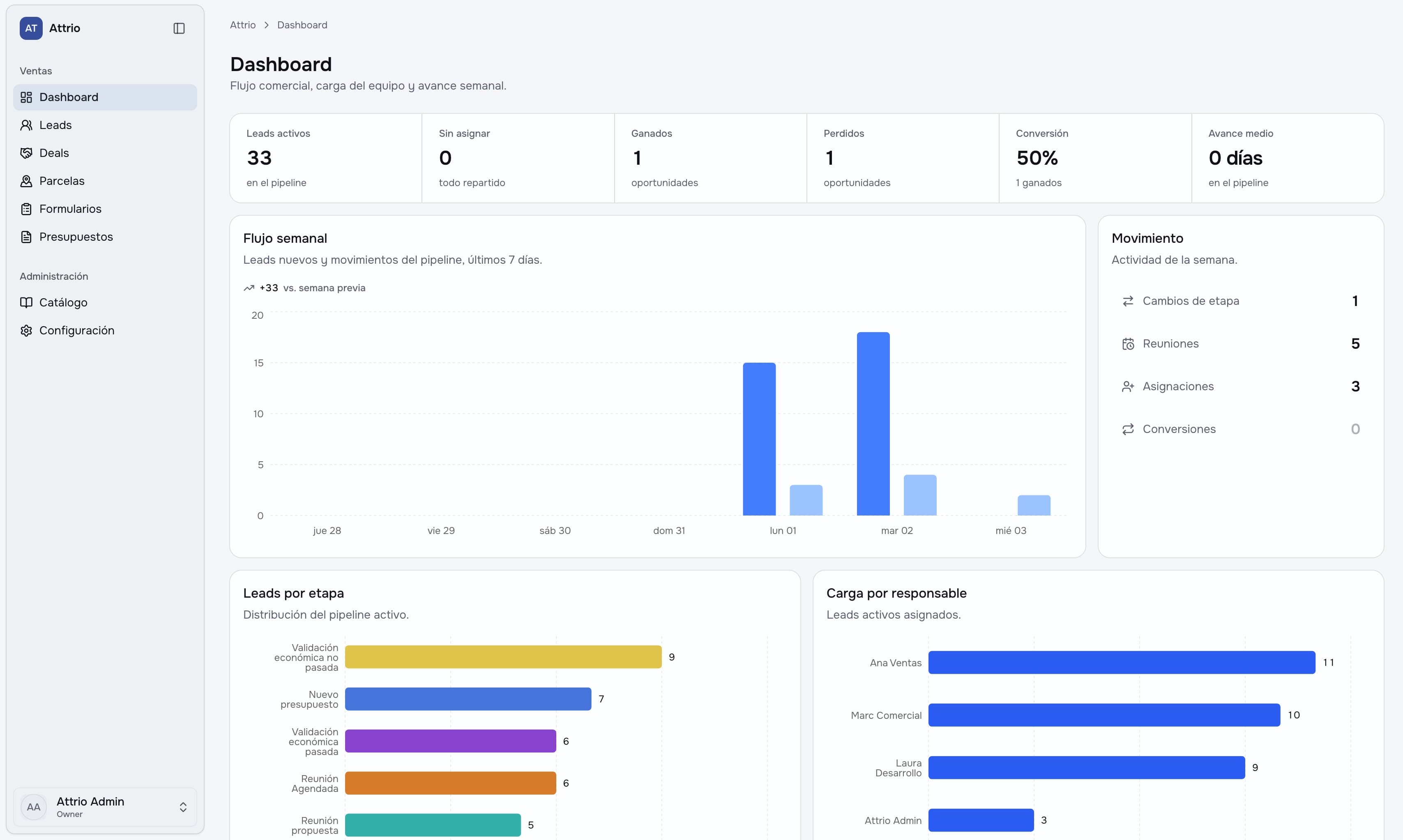This screenshot has height=840, width=1403.
Task: Click the light blue bar for mié 03
Action: 1034,506
